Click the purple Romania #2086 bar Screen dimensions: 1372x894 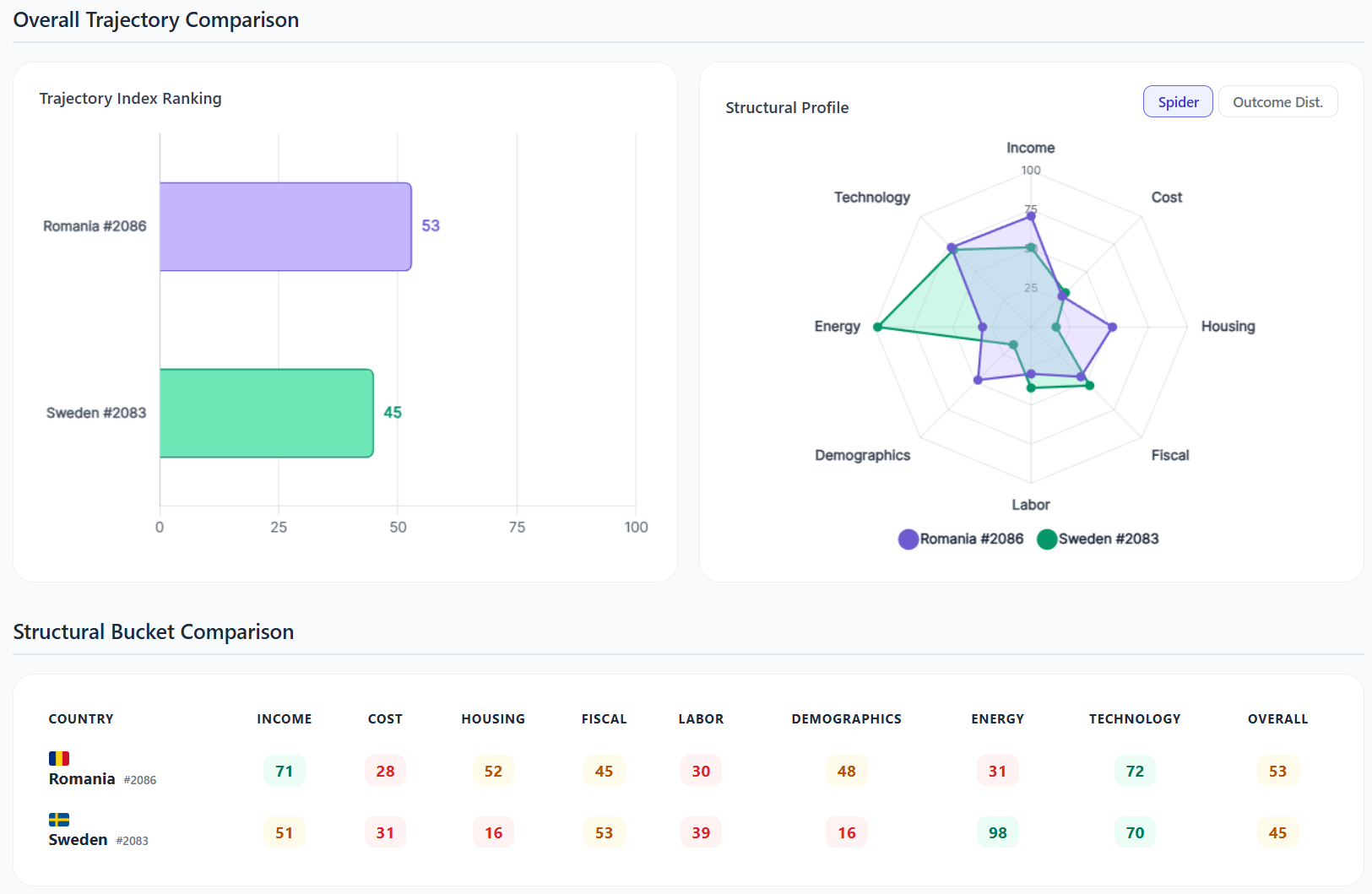pos(285,226)
